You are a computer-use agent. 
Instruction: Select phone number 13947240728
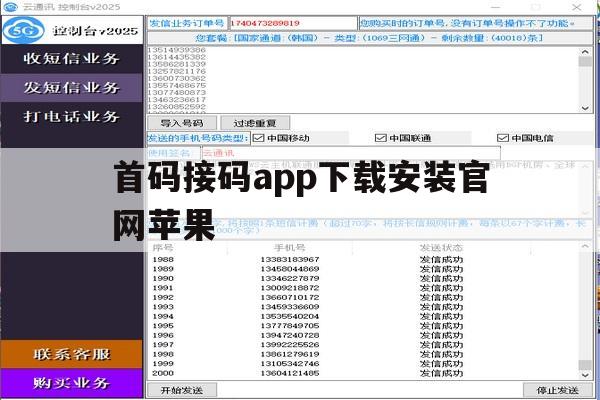(x=290, y=335)
